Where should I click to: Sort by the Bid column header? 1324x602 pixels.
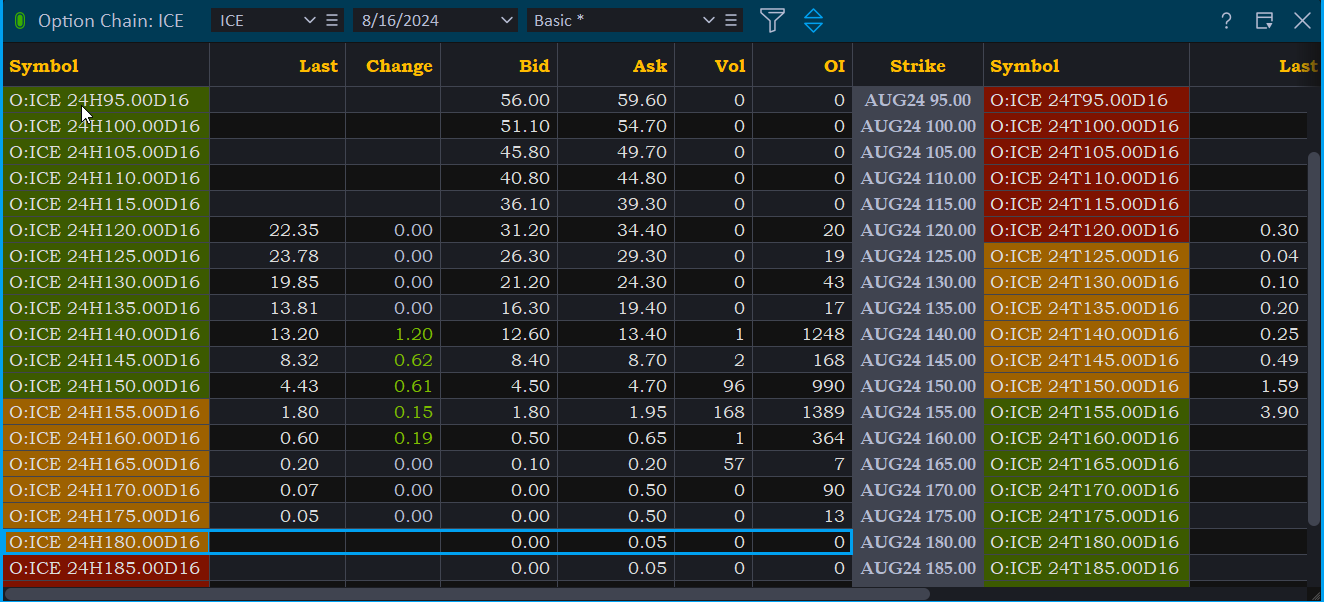534,66
